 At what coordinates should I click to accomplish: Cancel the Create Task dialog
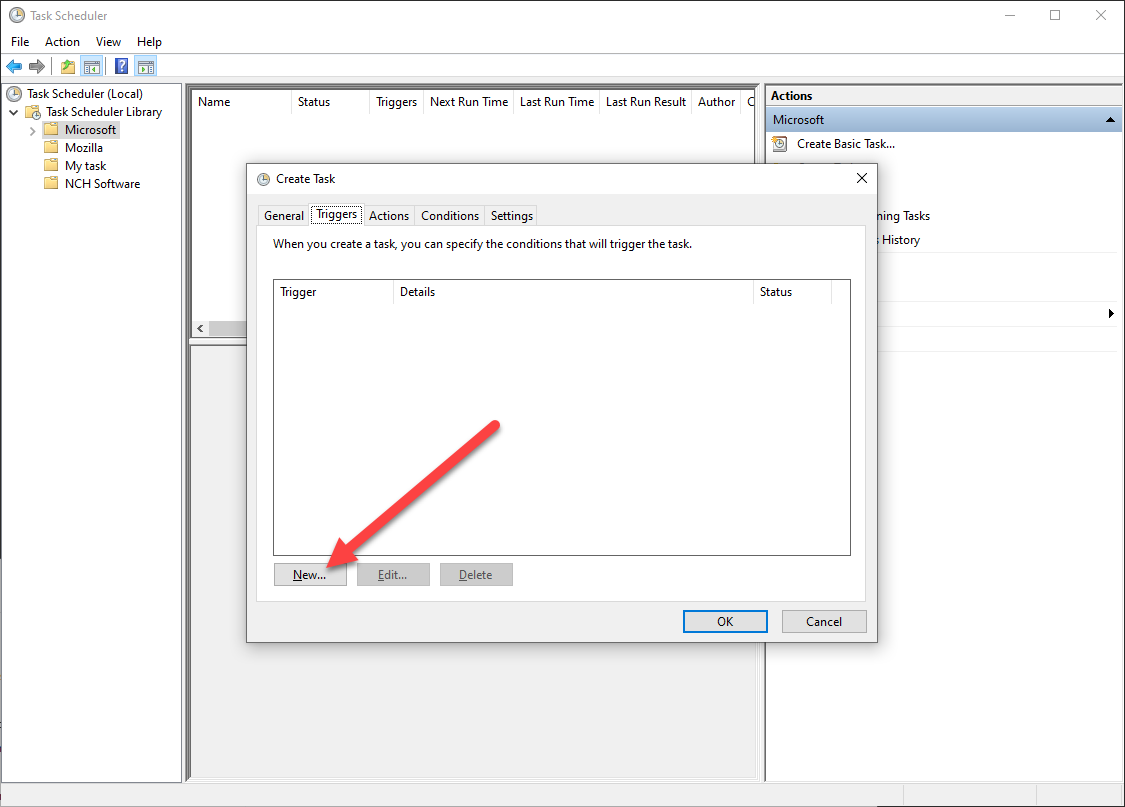tap(824, 622)
